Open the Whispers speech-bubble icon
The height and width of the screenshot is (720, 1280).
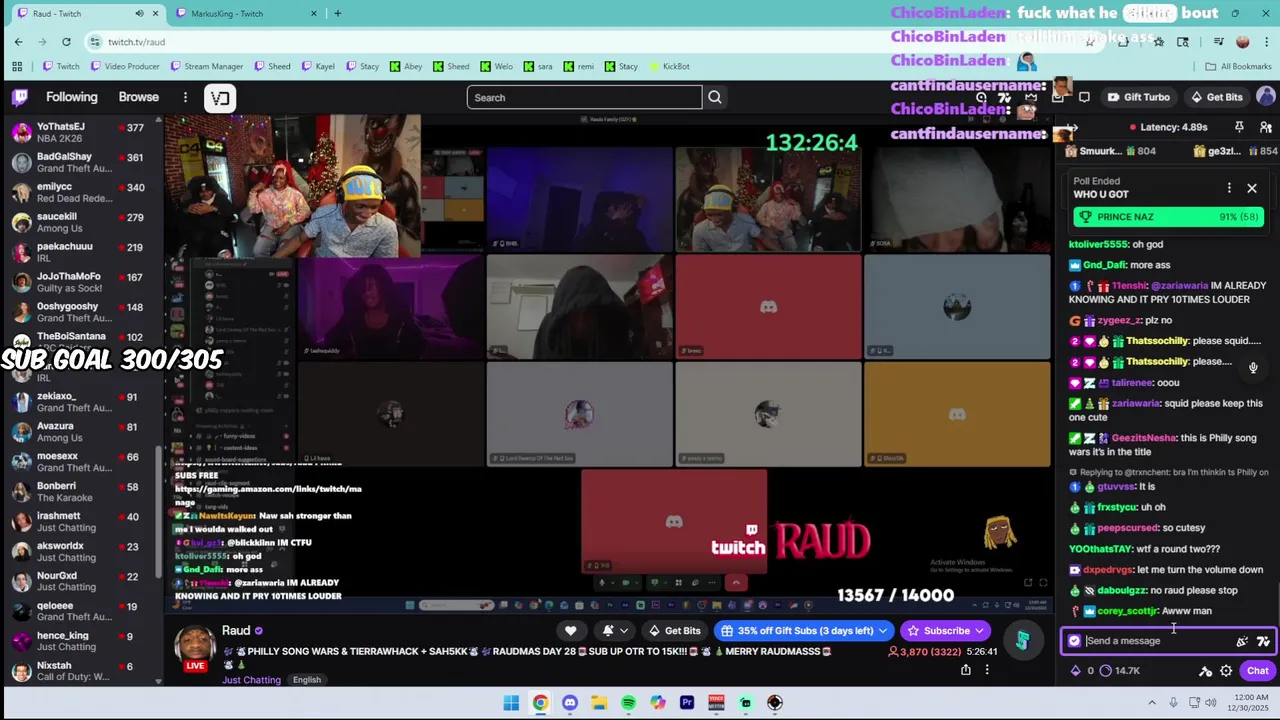coord(1084,97)
